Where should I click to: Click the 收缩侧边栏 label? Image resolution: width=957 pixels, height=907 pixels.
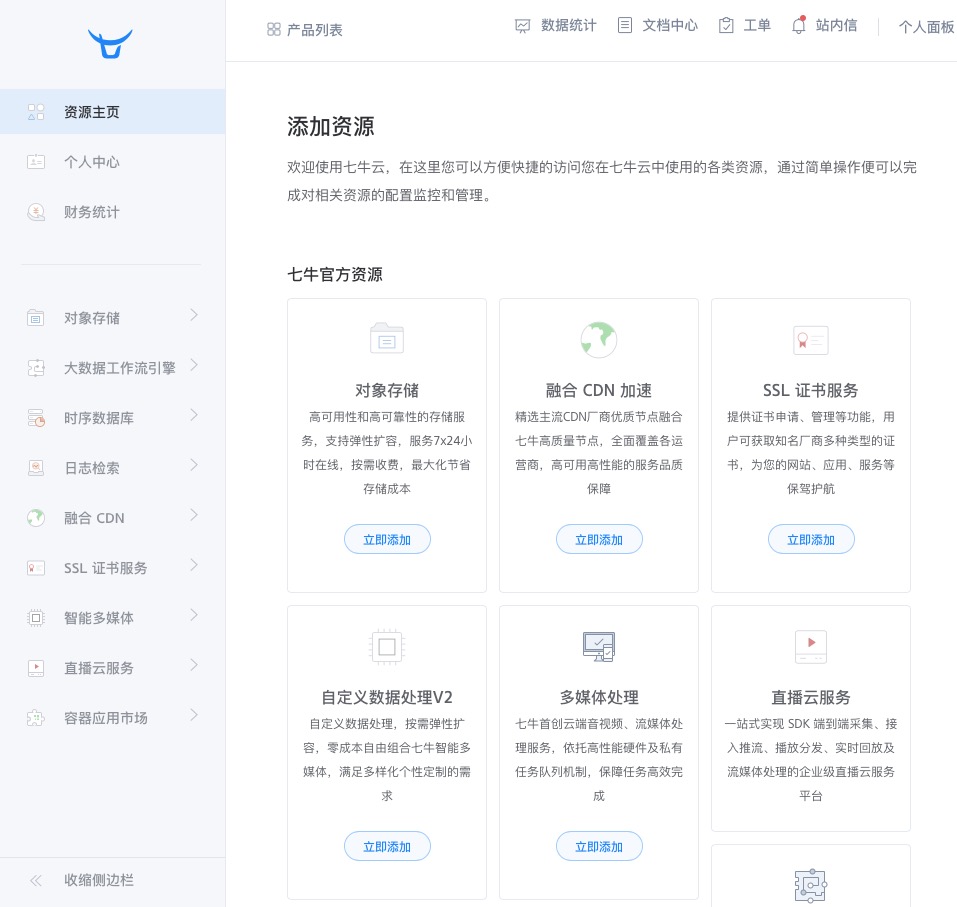click(99, 880)
